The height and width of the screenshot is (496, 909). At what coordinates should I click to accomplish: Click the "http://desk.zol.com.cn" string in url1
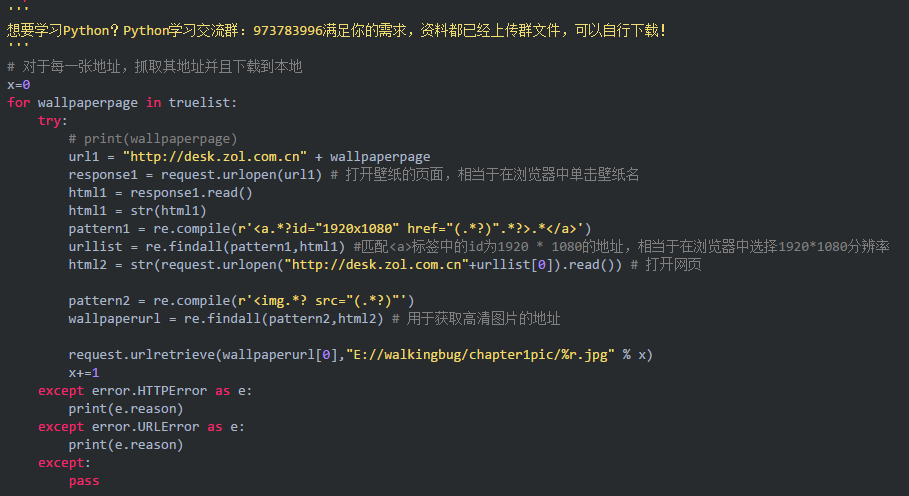click(x=214, y=156)
